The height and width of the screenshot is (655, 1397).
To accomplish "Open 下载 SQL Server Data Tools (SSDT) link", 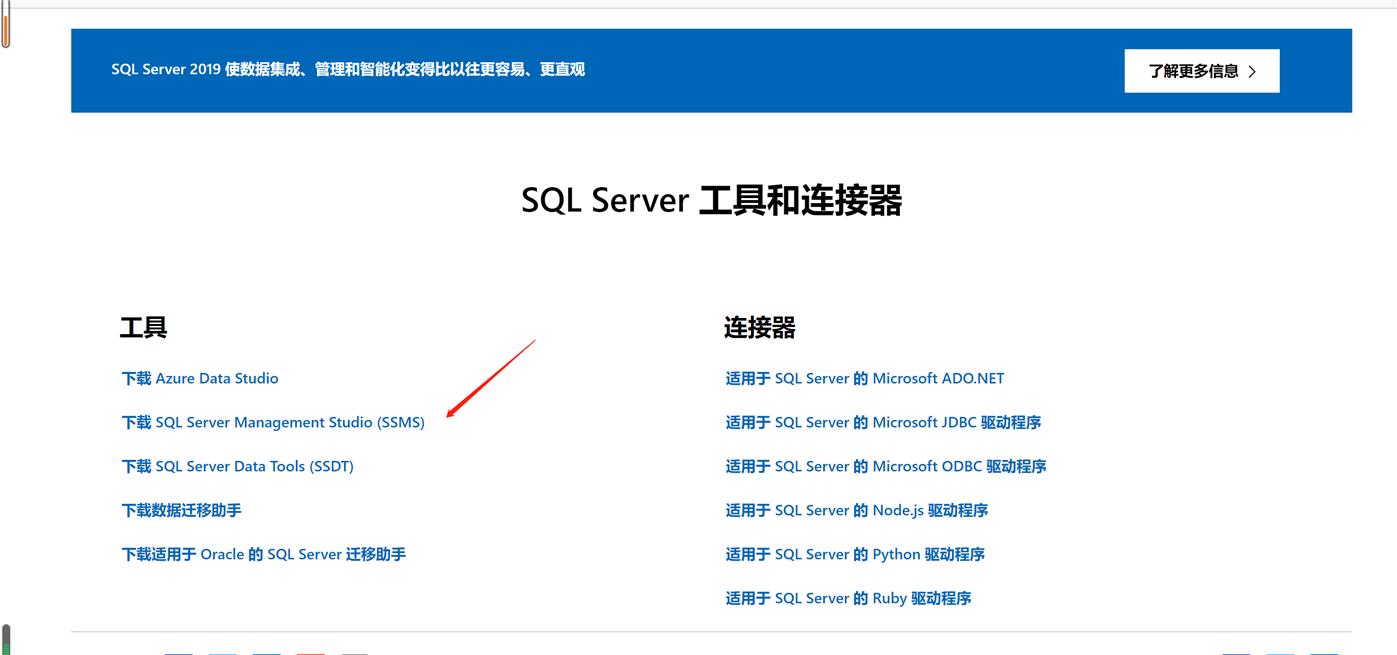I will pos(237,466).
